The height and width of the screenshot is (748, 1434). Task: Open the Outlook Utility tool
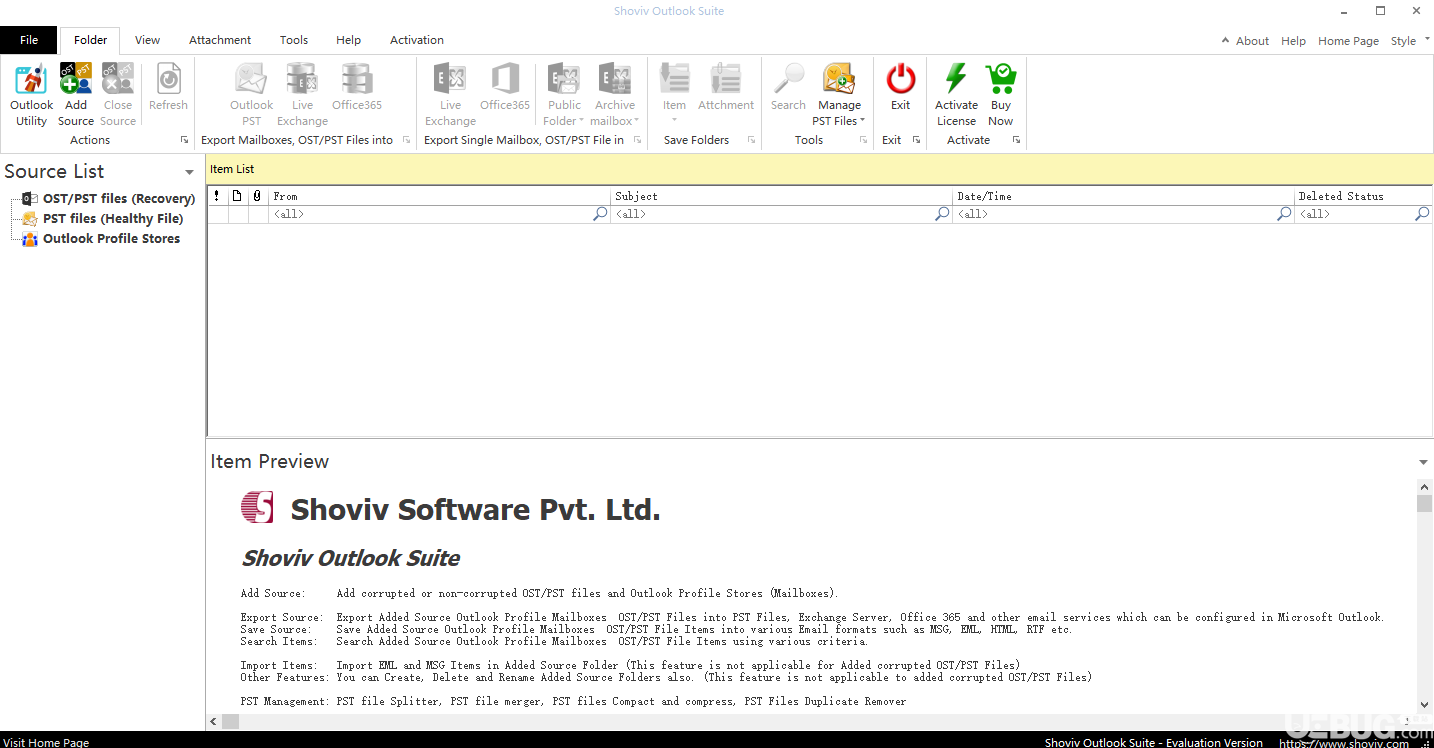[x=31, y=94]
